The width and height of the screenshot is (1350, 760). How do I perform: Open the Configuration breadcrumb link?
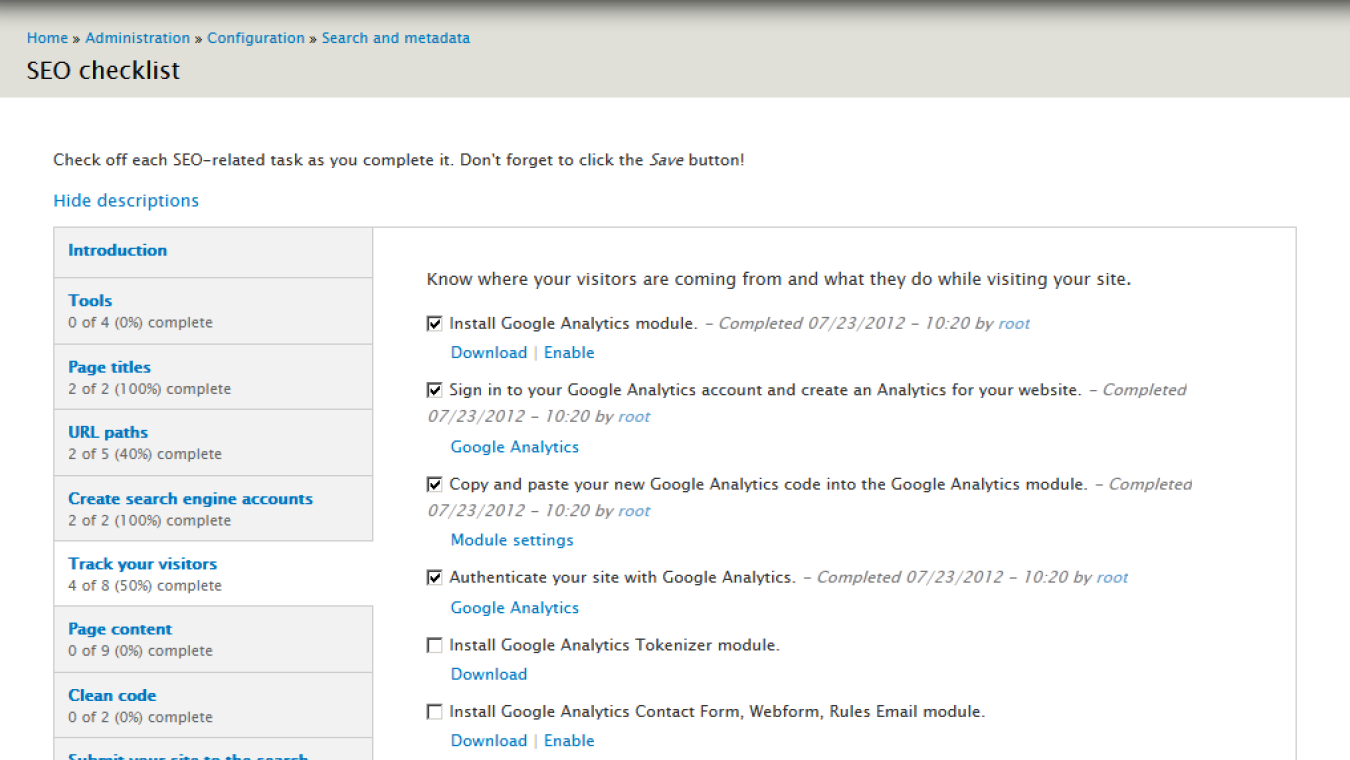(256, 37)
